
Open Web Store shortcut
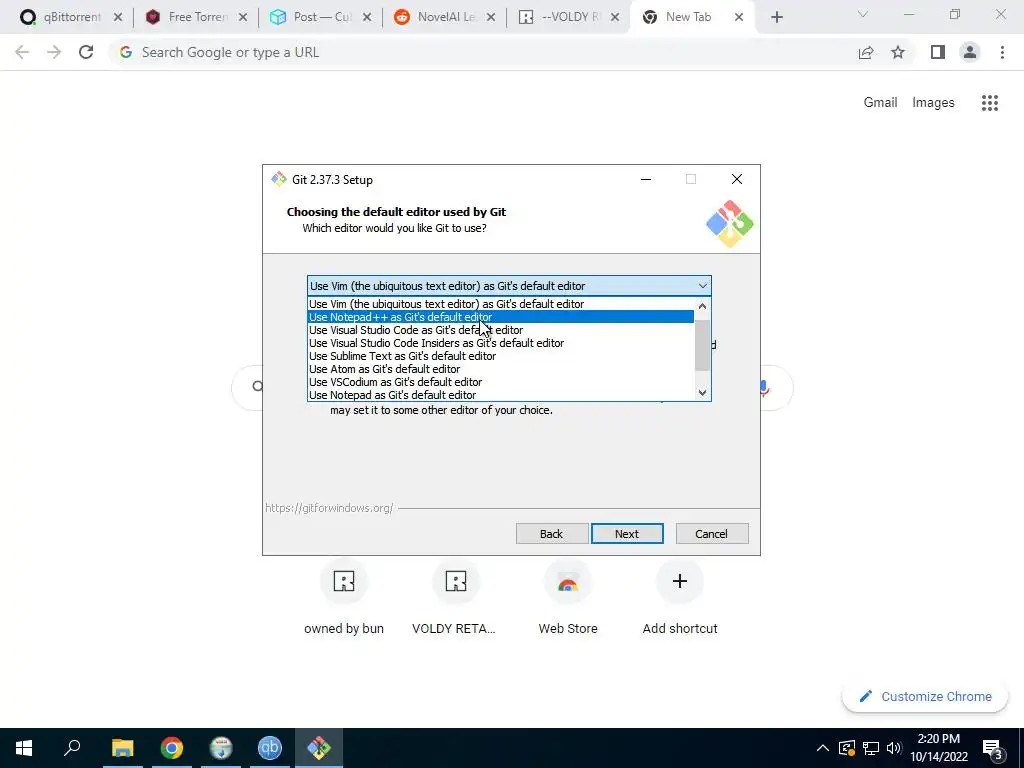(568, 597)
